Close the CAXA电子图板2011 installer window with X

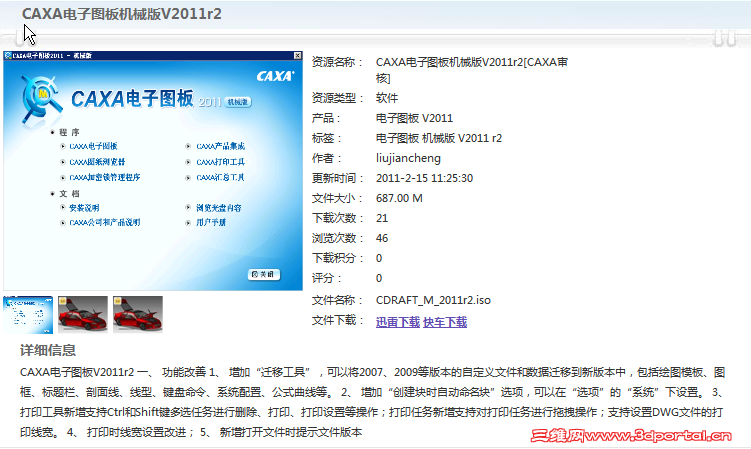click(x=297, y=56)
